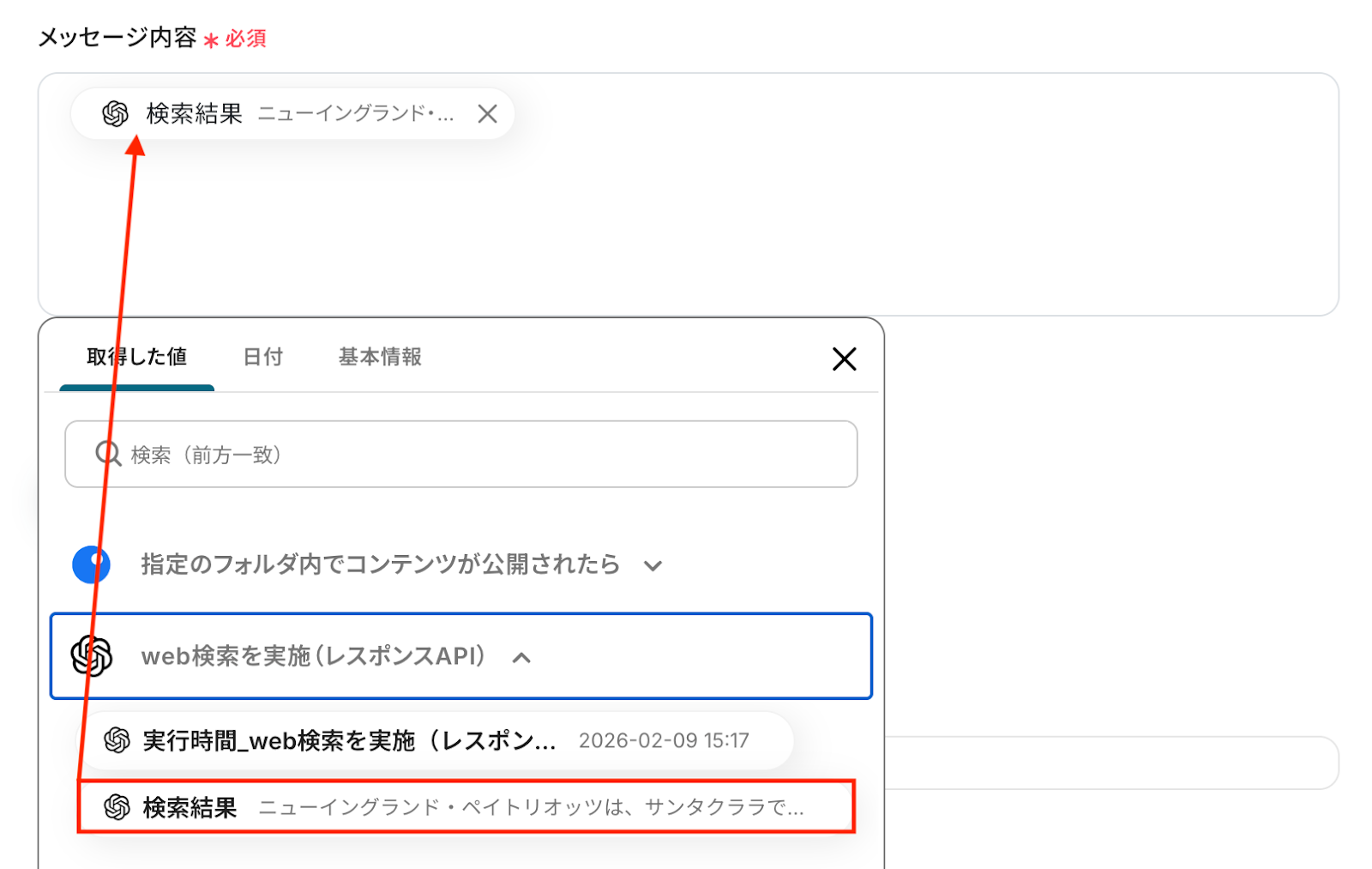This screenshot has height=869, width=1372.
Task: Open the 日付 tab
Action: coord(262,357)
